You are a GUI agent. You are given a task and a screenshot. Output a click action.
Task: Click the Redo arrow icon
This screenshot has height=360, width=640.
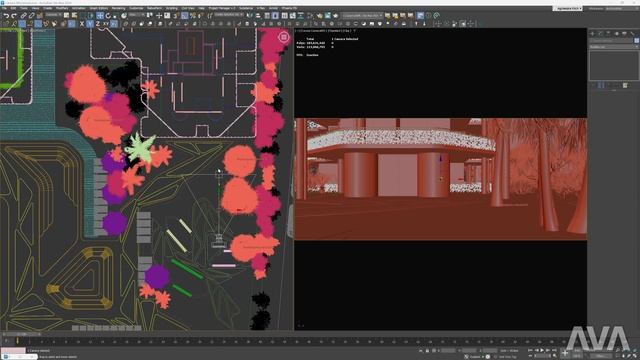pos(14,16)
